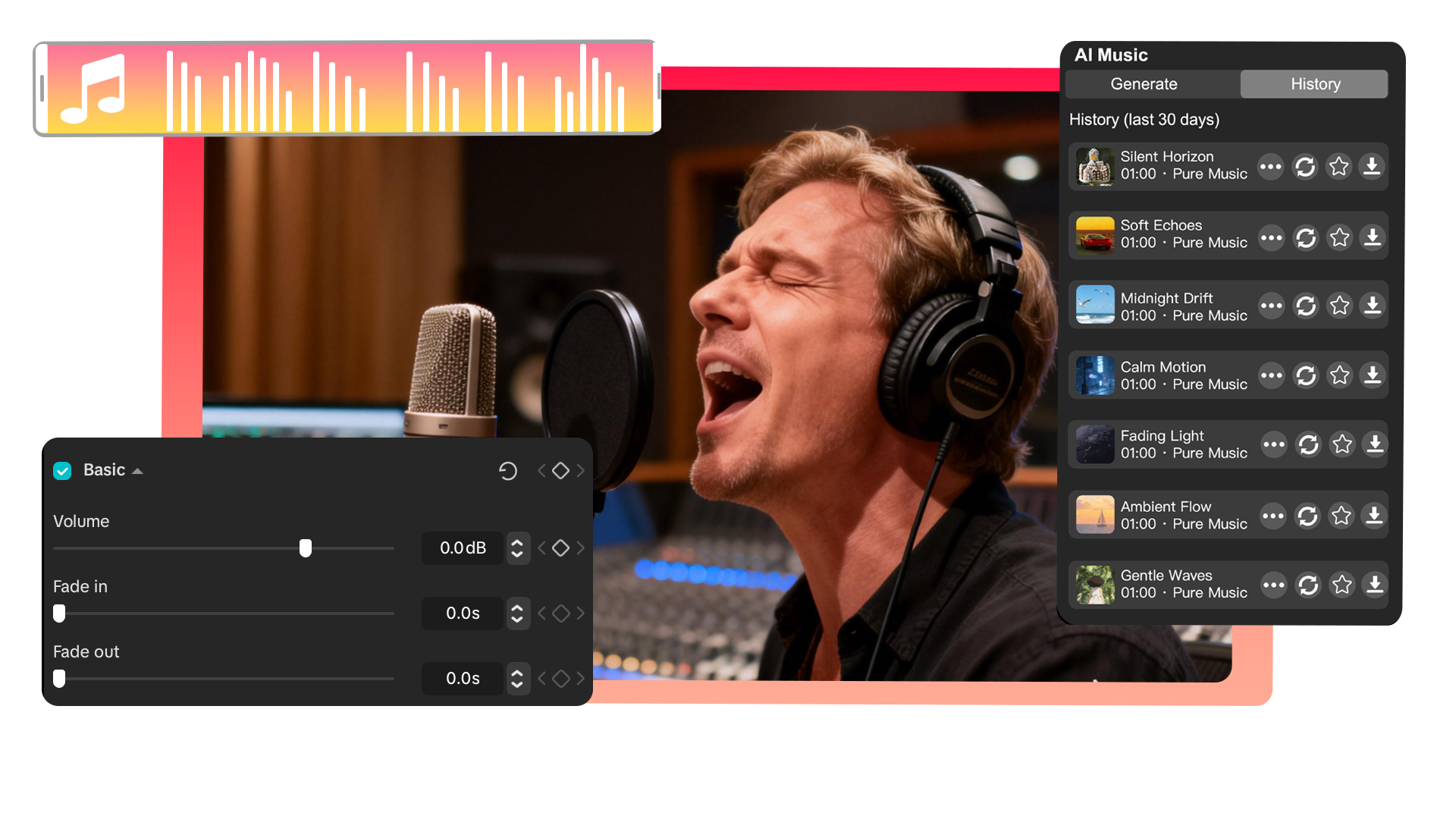Toggle the Basic settings checkbox
1456x819 pixels.
click(62, 470)
